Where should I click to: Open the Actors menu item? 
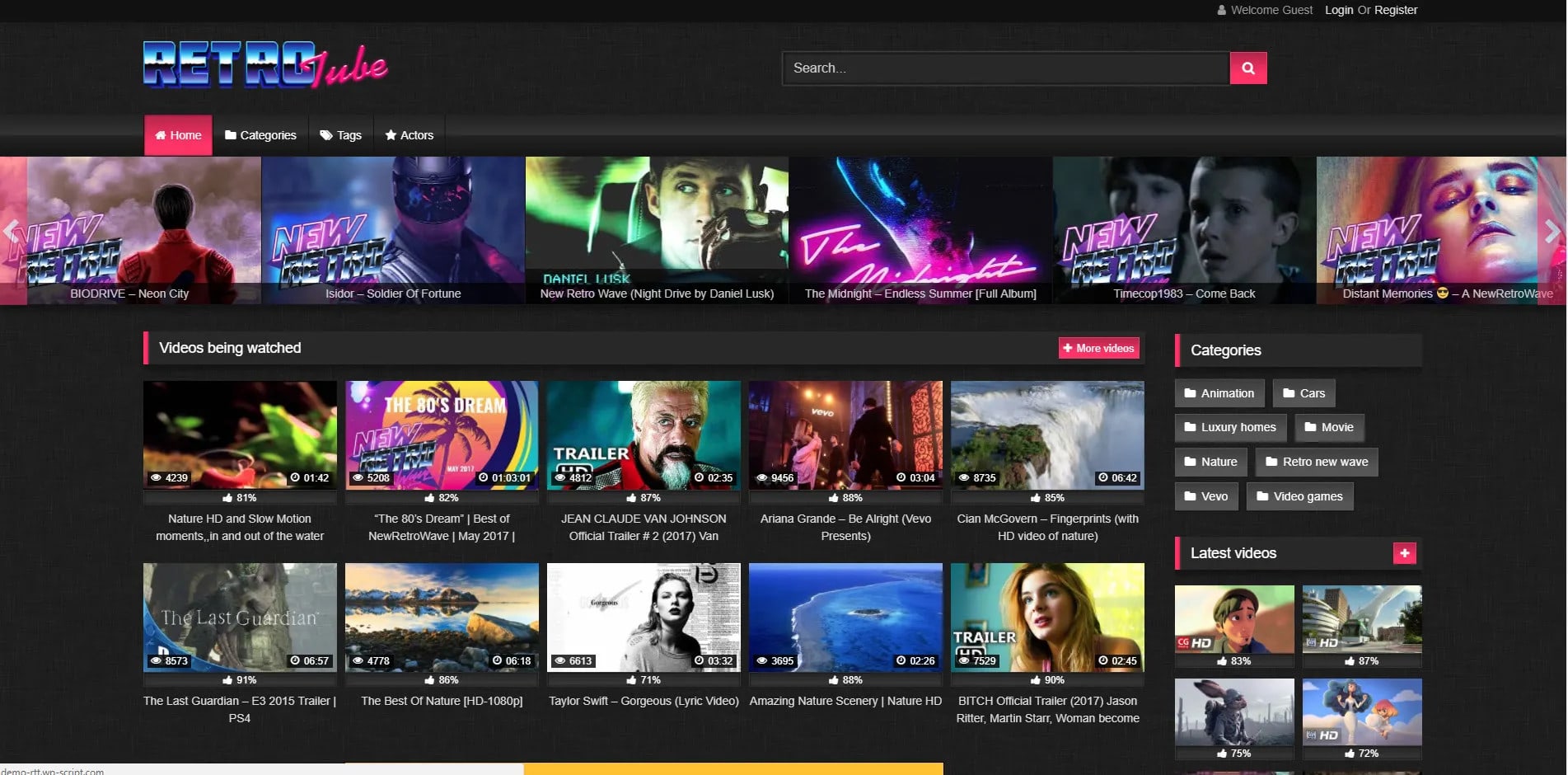409,135
